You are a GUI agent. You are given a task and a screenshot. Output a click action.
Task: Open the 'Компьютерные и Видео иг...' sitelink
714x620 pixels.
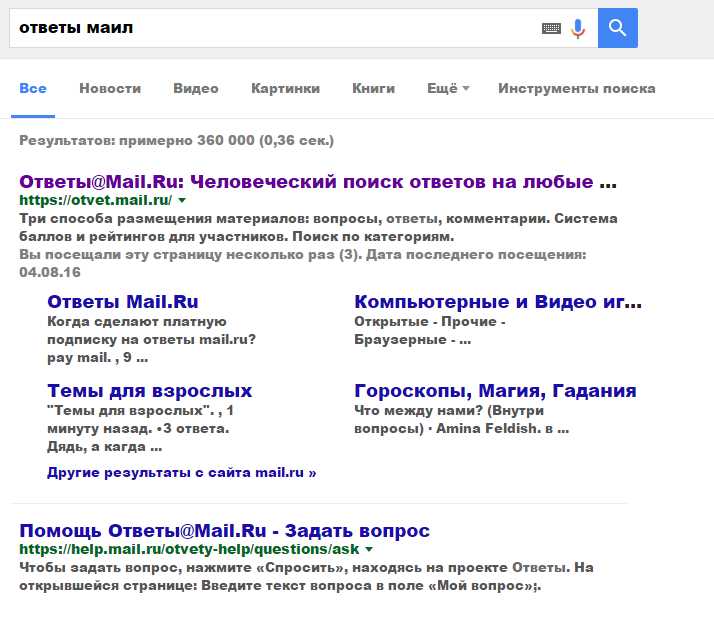498,302
